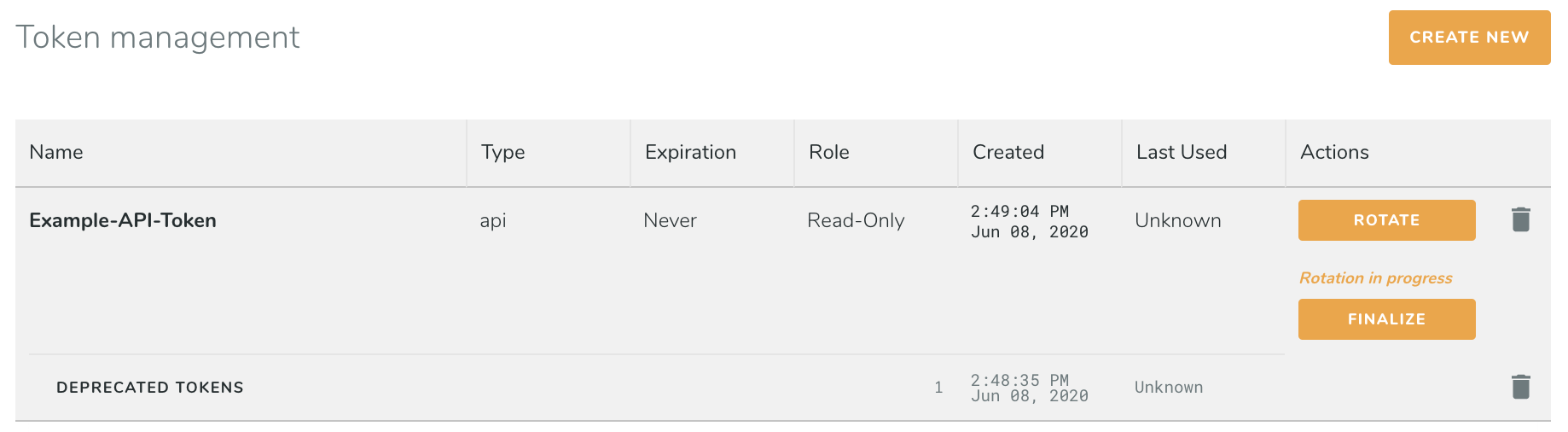The height and width of the screenshot is (432, 1568).
Task: Select the Example-API-Token name
Action: 123,220
